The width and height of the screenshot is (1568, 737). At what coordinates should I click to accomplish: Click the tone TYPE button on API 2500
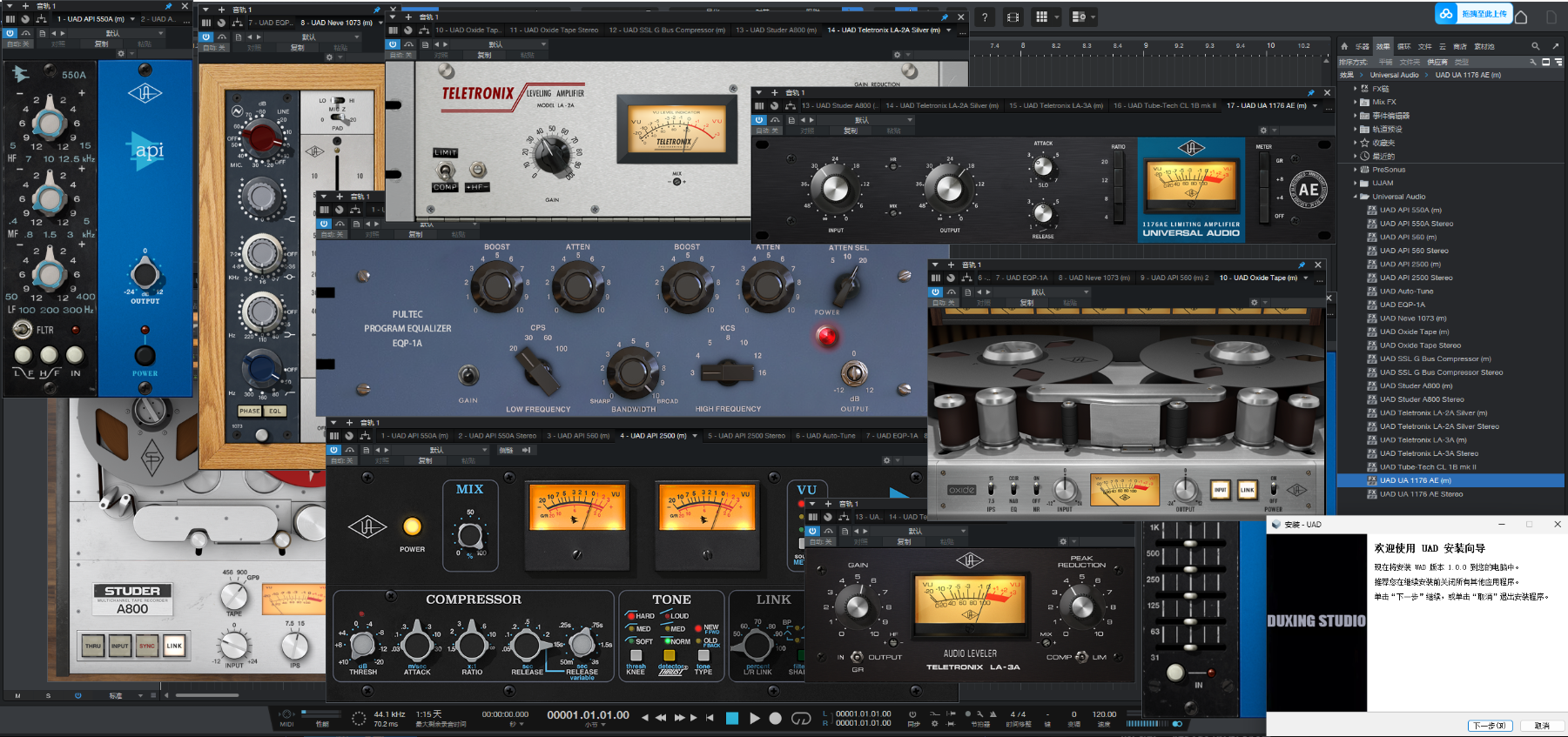coord(703,655)
